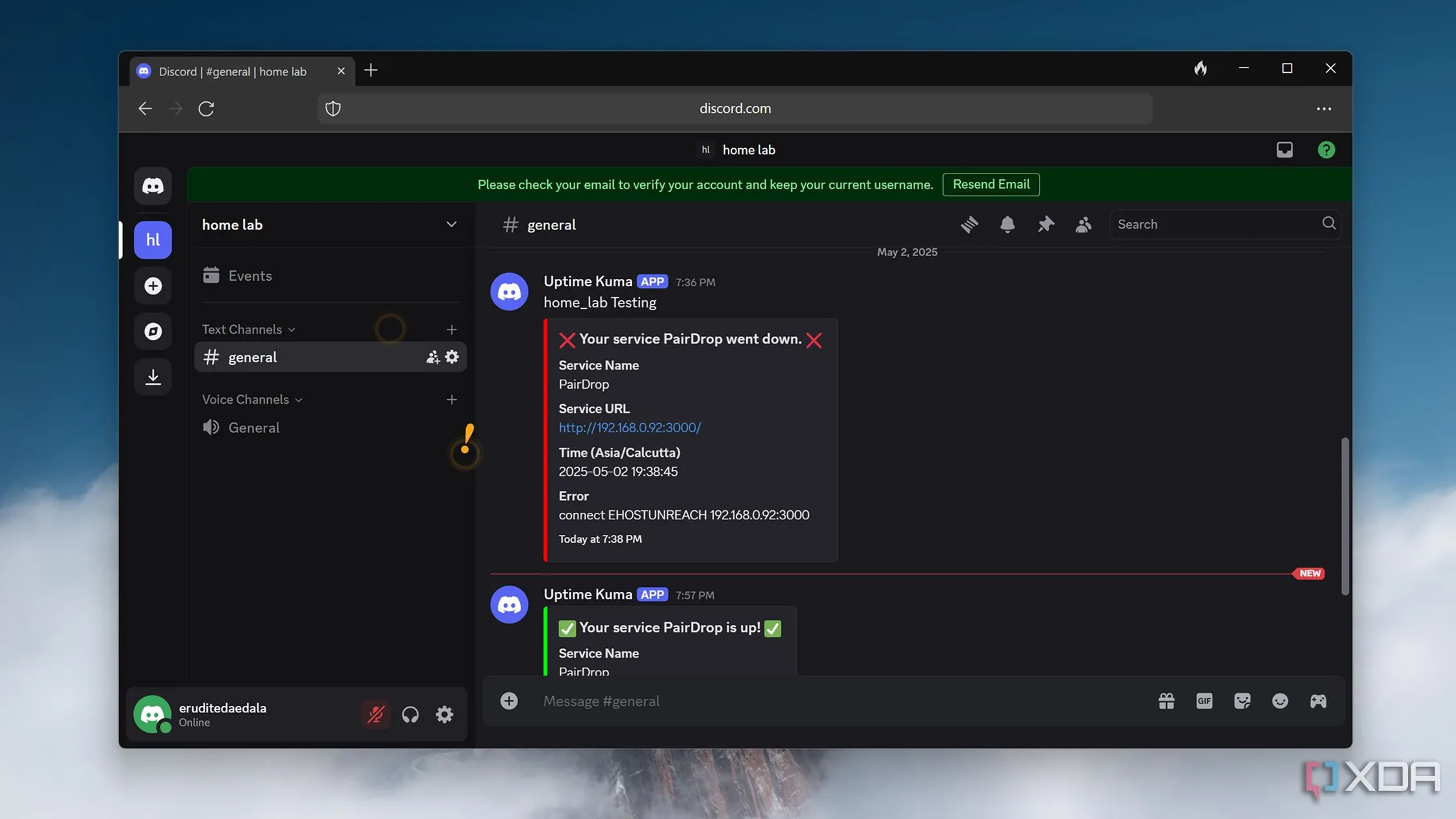Open the sticker picker icon
The image size is (1456, 819).
coord(1242,701)
